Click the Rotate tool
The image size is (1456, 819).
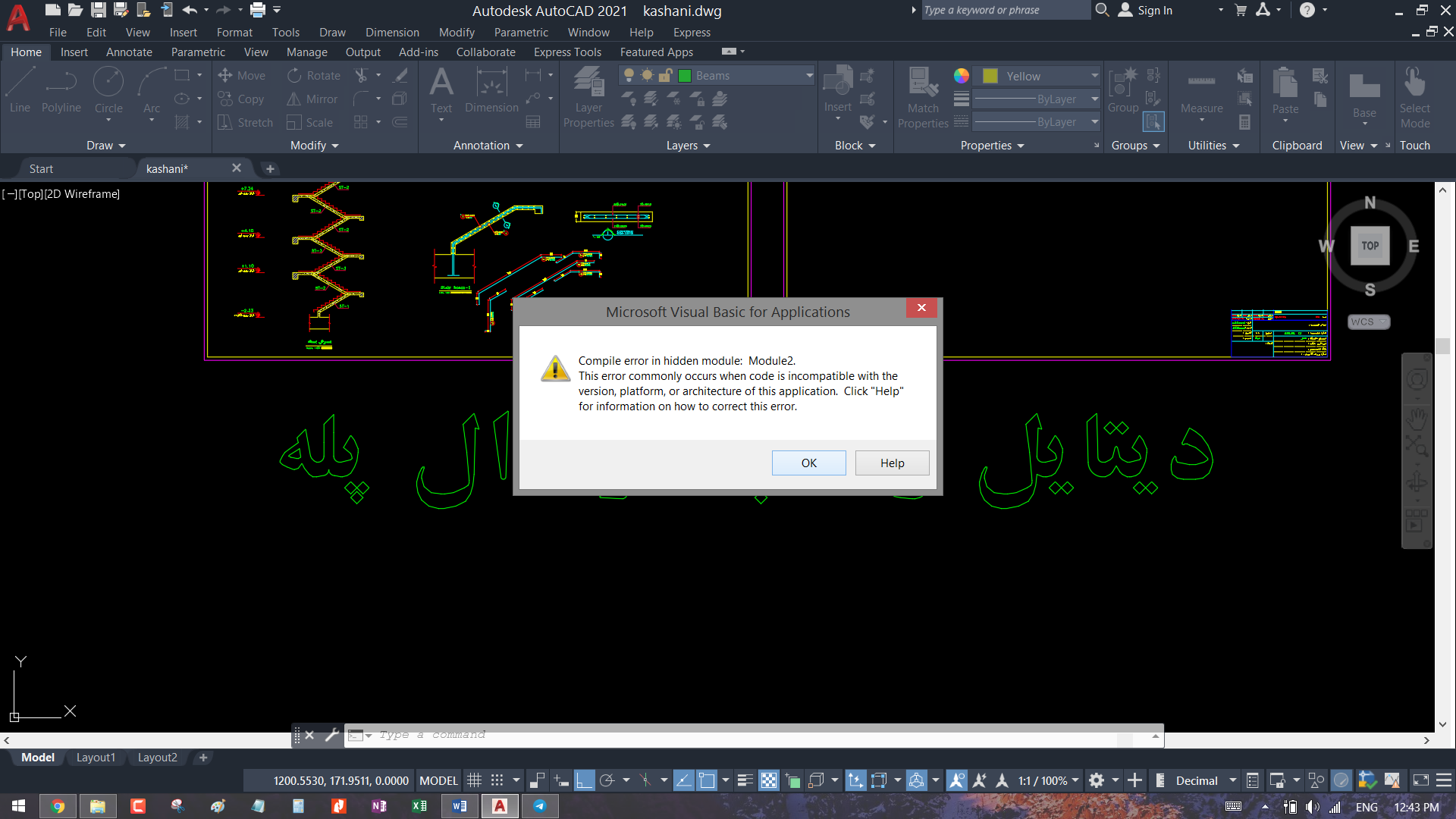tap(314, 75)
